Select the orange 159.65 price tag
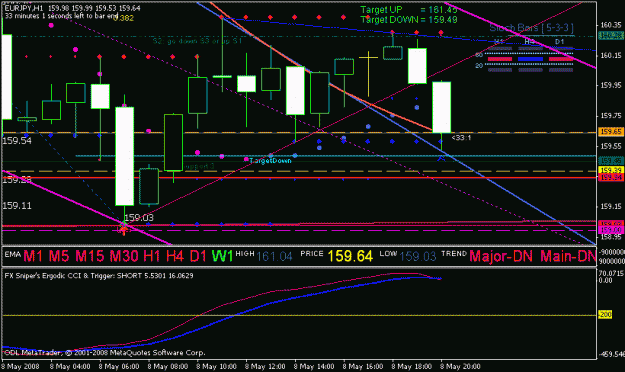625x372 pixels. coord(611,132)
